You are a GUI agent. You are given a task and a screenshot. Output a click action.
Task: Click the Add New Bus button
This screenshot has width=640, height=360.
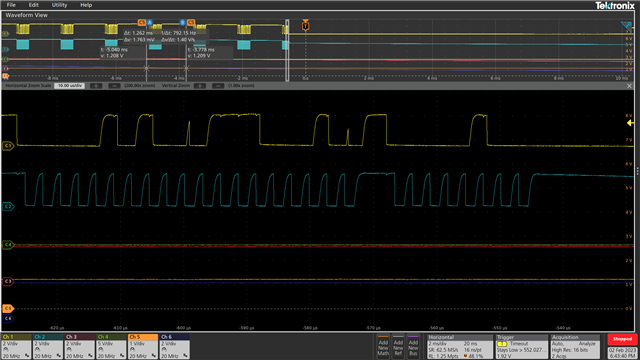(x=413, y=347)
